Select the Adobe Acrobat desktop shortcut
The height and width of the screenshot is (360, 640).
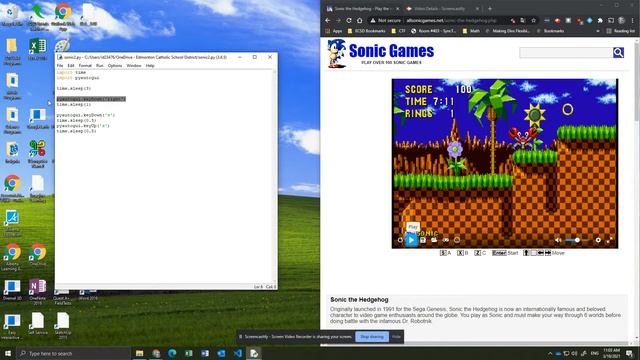coord(12,223)
